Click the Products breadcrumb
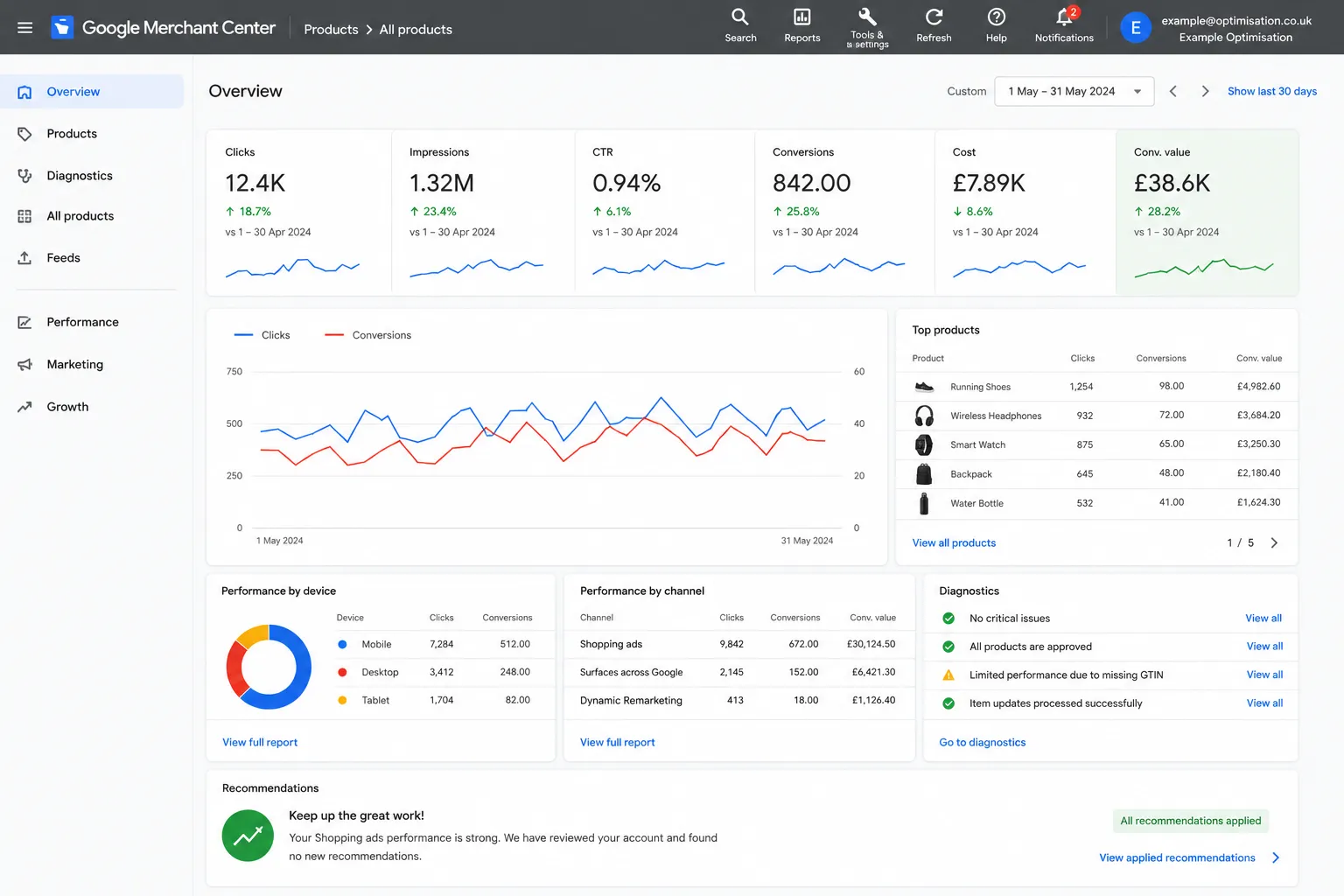Image resolution: width=1344 pixels, height=896 pixels. point(331,29)
